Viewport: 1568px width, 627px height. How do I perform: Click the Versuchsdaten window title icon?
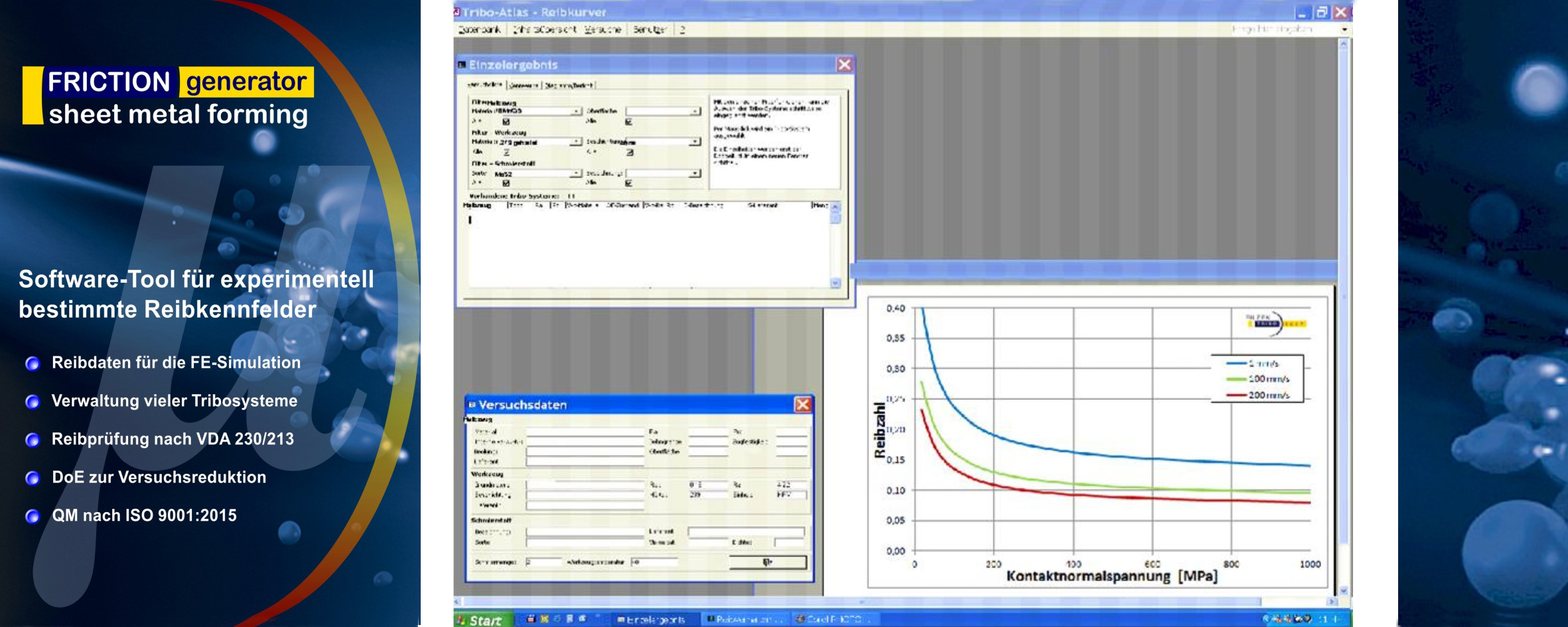click(472, 405)
